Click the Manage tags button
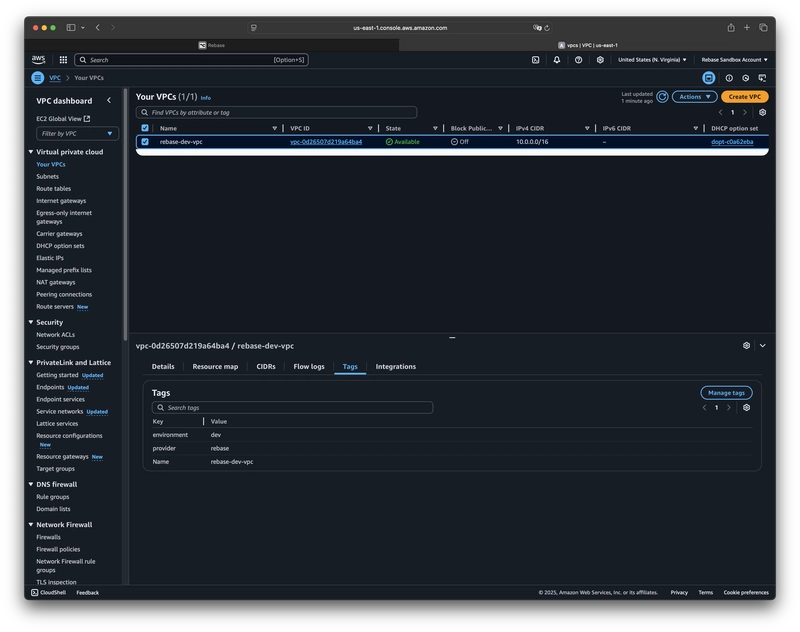The width and height of the screenshot is (800, 632). (726, 393)
